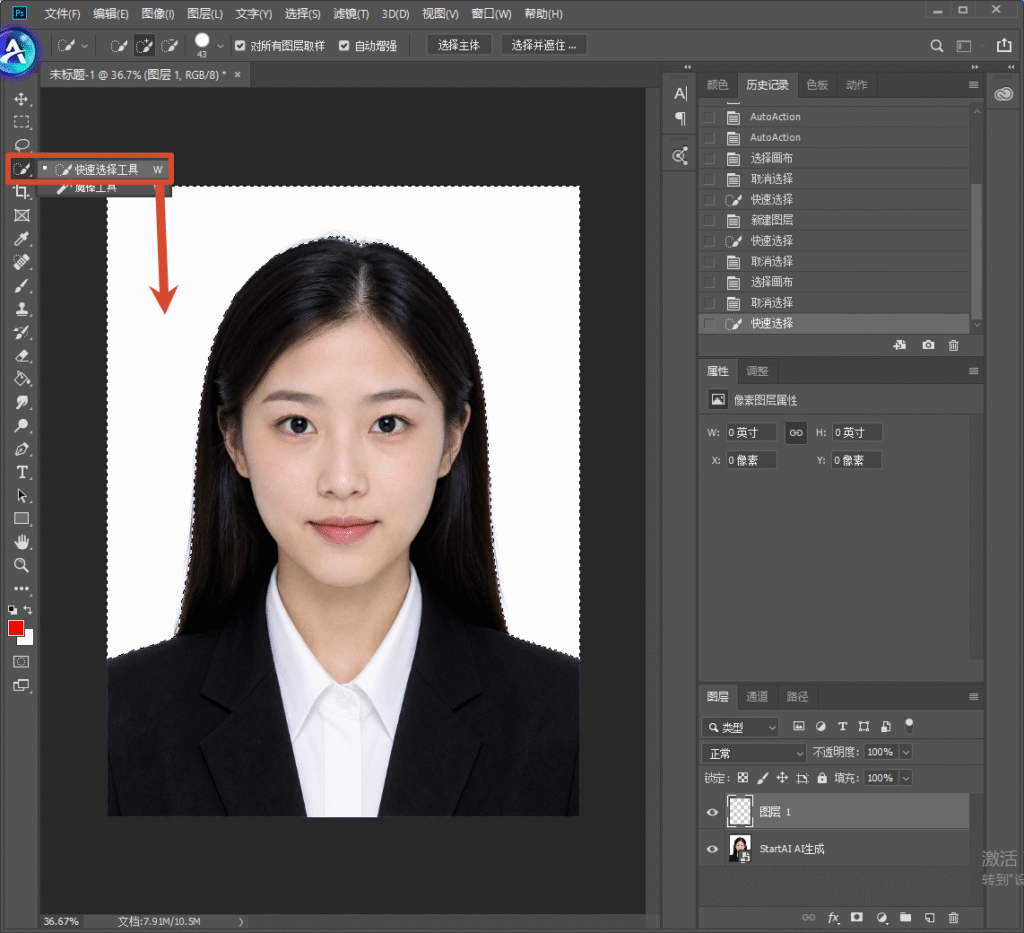Switch to the 调整 tab
1024x933 pixels.
[757, 371]
